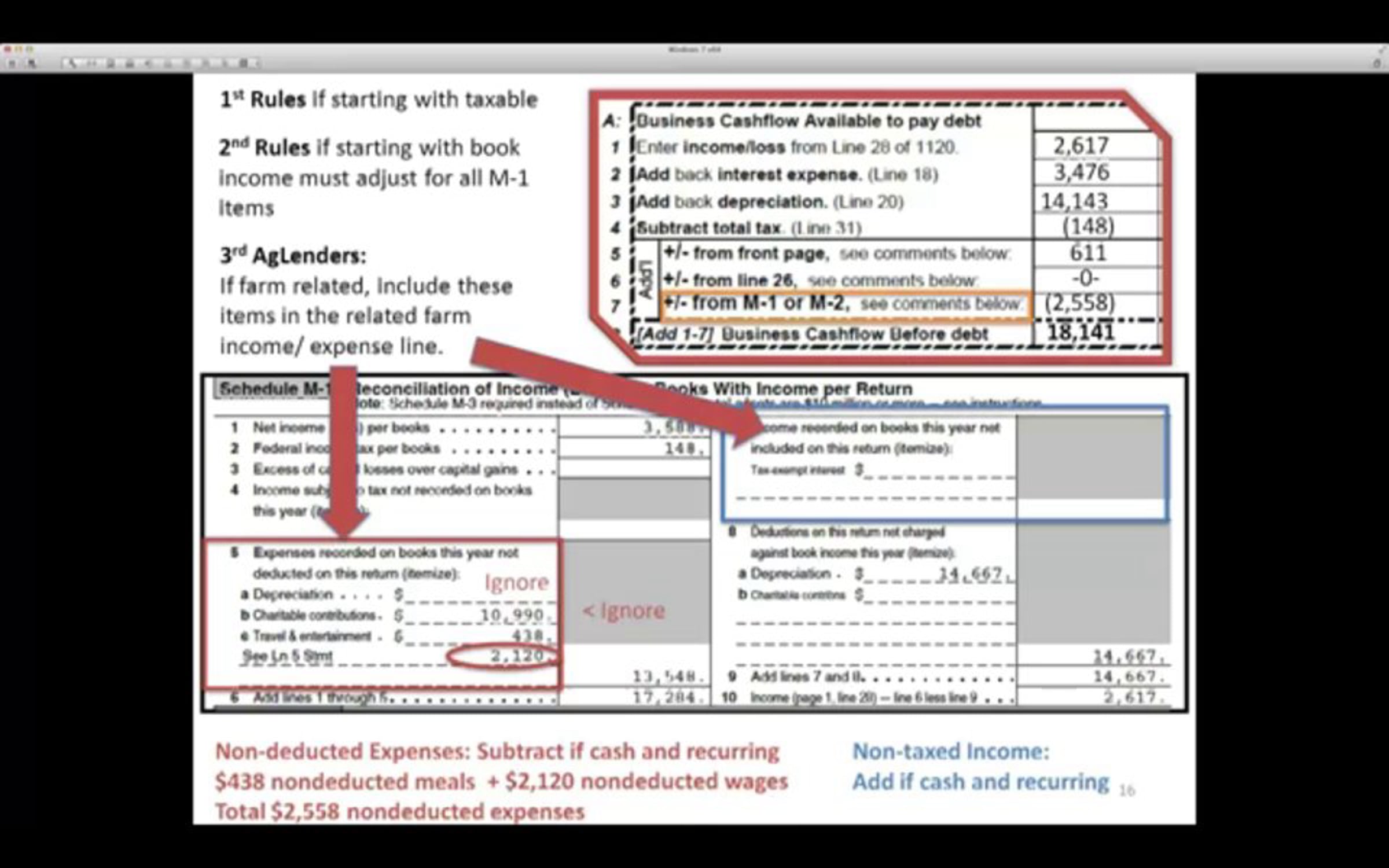Click the 'Schedule M-1' heading box
Screen dimensions: 1389x868
pyautogui.click(x=272, y=389)
